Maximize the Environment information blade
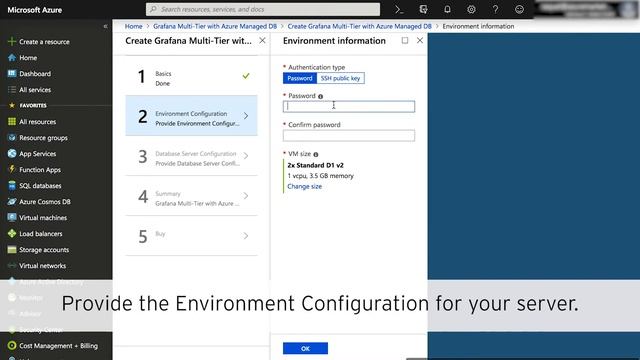Screen dimensions: 640x360 404,40
